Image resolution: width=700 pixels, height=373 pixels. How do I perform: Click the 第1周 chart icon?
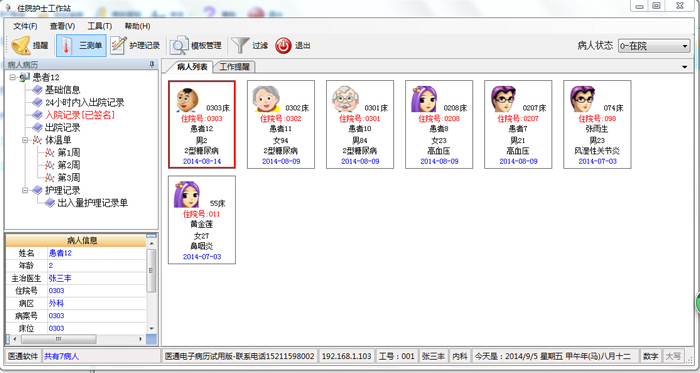coord(50,153)
